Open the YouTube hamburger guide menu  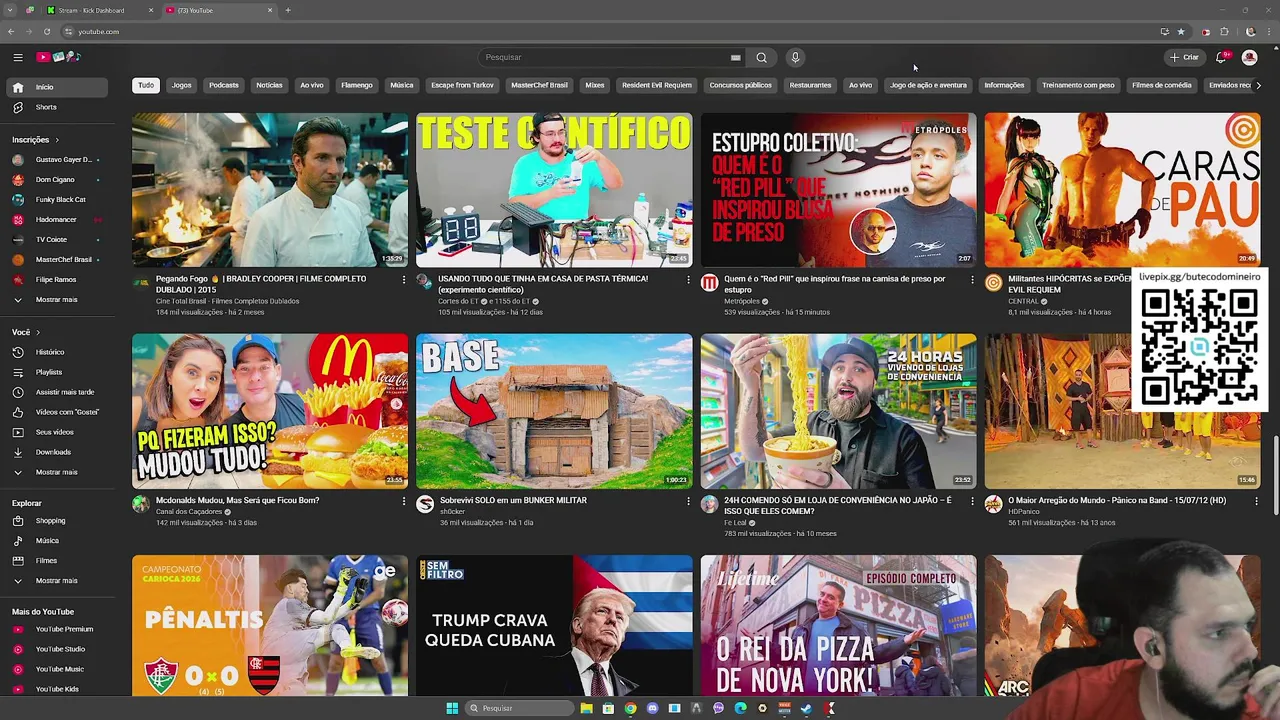click(18, 57)
